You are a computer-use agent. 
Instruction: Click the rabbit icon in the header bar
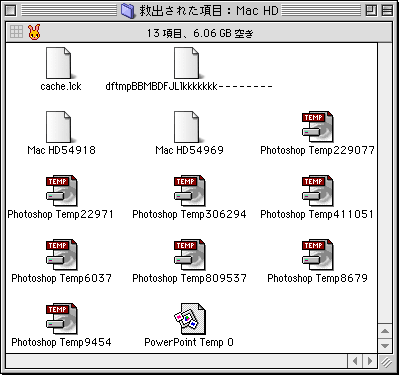point(34,32)
